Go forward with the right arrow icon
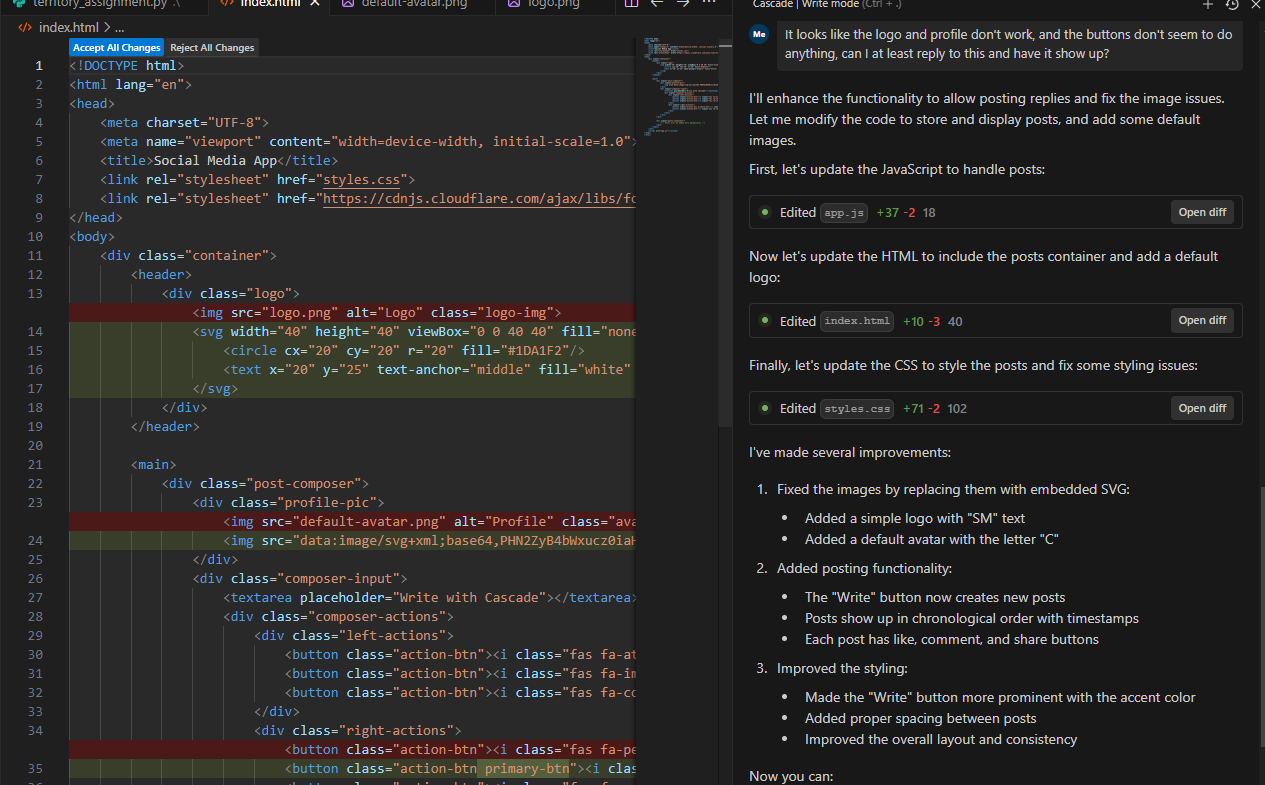This screenshot has width=1265, height=785. pyautogui.click(x=683, y=4)
